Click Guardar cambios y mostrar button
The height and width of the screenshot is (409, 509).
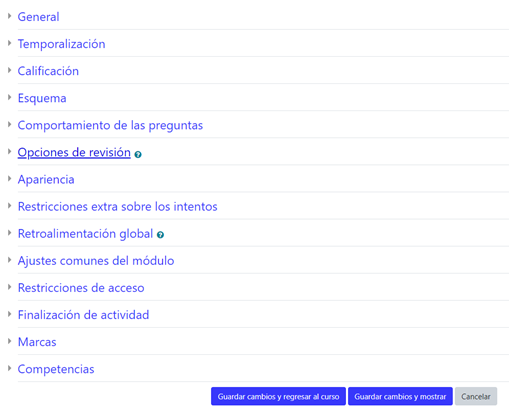click(x=400, y=396)
